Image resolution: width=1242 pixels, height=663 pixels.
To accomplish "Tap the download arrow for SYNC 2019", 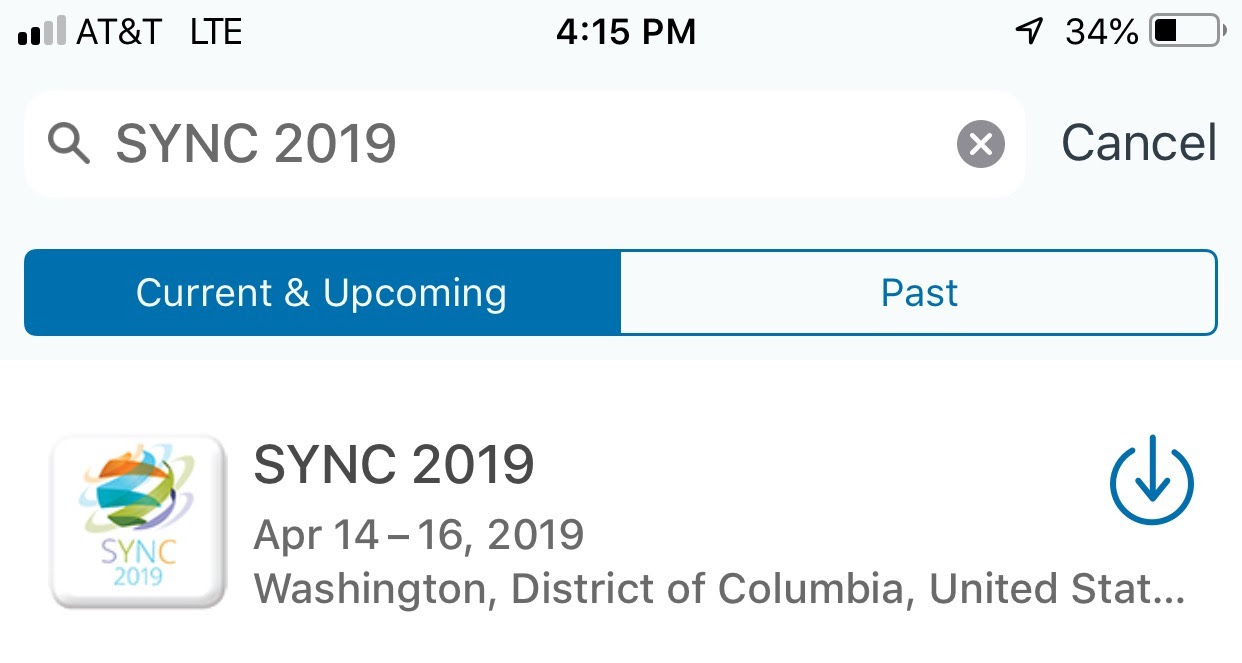I will point(1152,482).
